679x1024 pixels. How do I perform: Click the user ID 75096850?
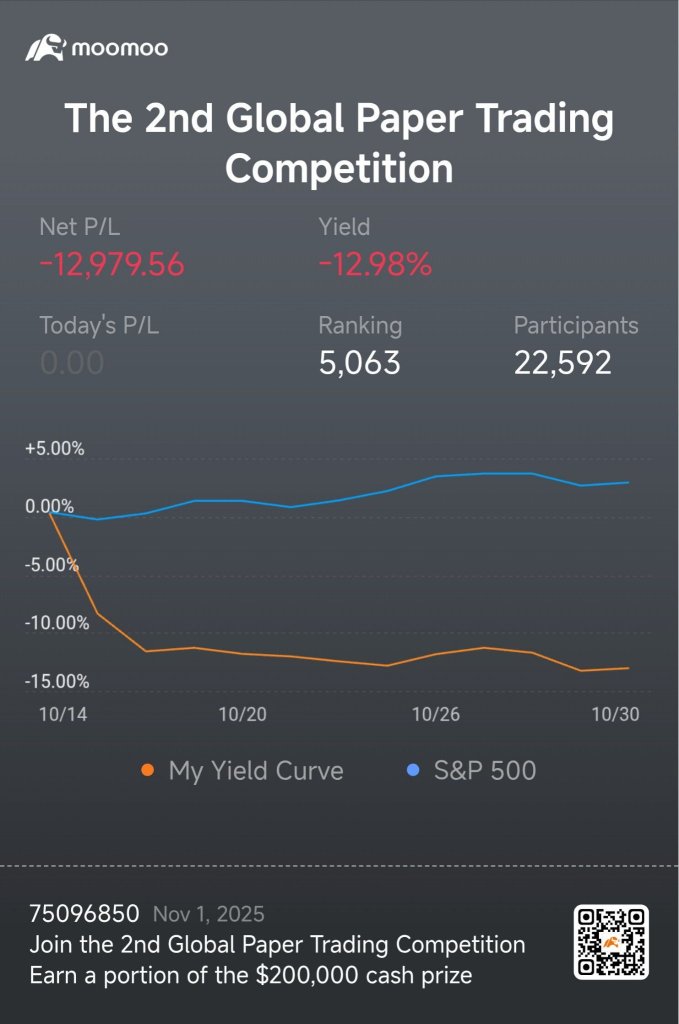click(84, 914)
